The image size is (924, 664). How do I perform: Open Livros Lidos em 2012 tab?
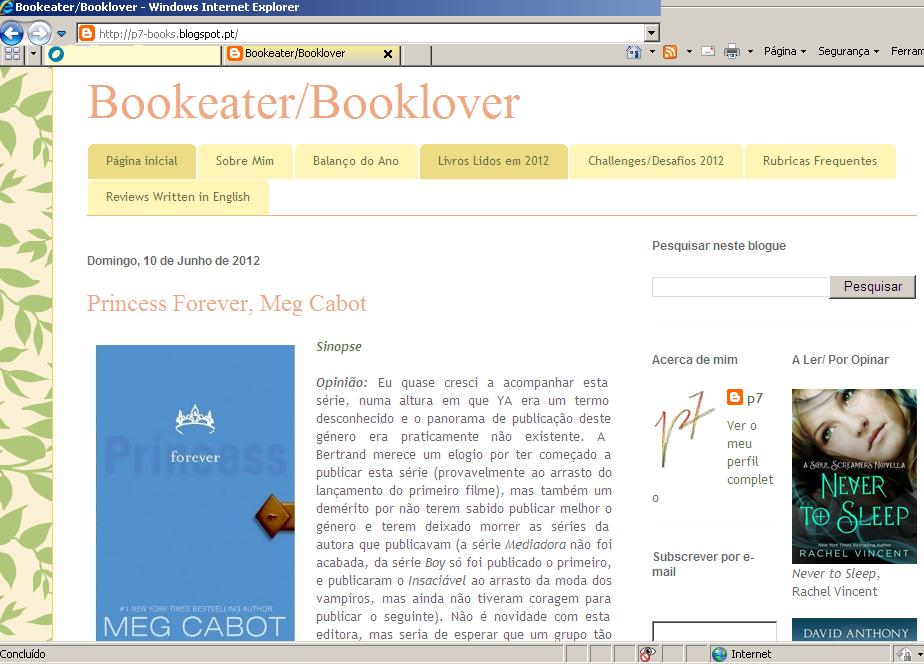pos(493,161)
